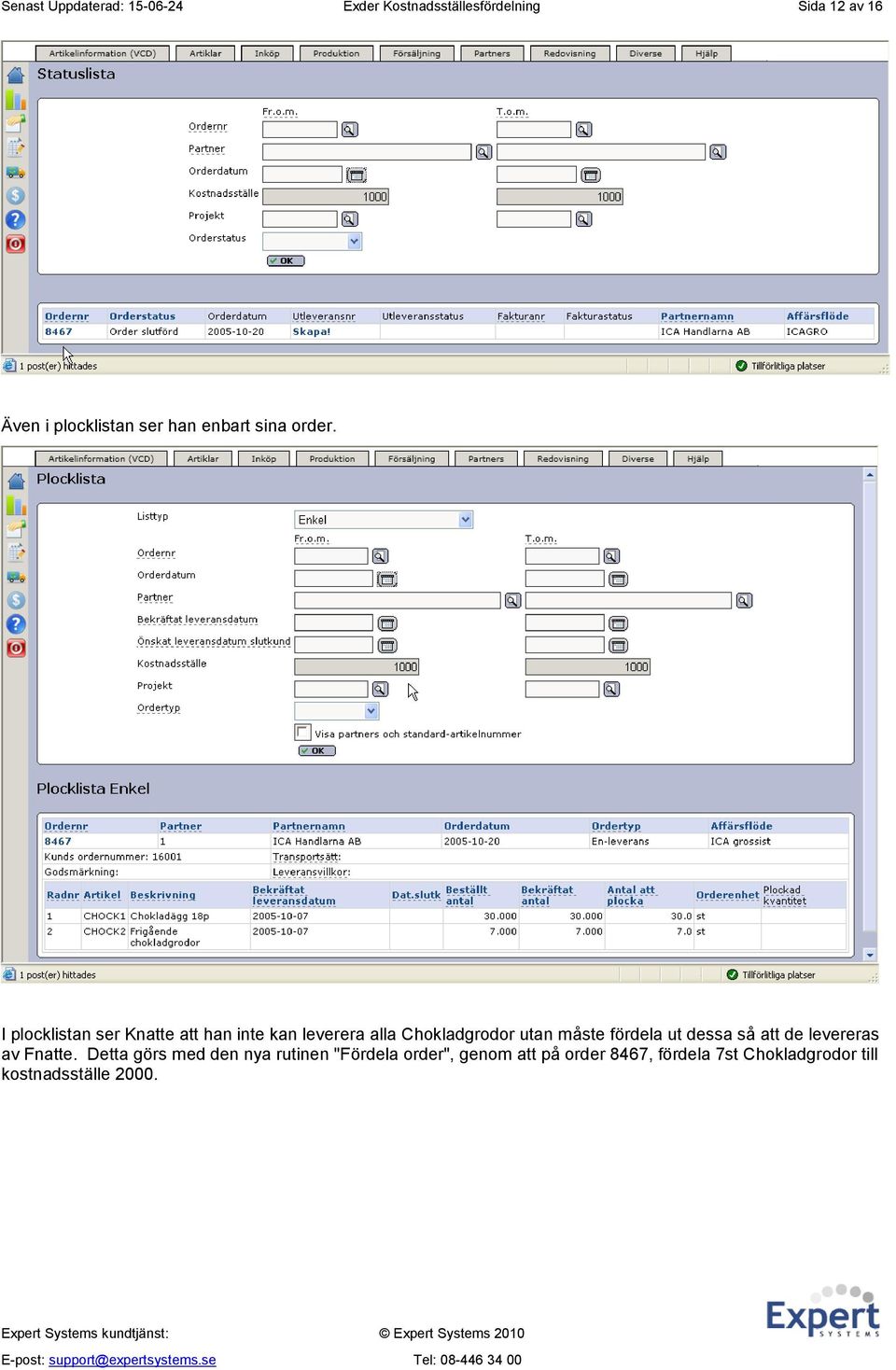Screen dimensions: 896x1370
Task: Open the T.o.m. Ordernr search lookup in Statuslista
Action: (x=583, y=130)
